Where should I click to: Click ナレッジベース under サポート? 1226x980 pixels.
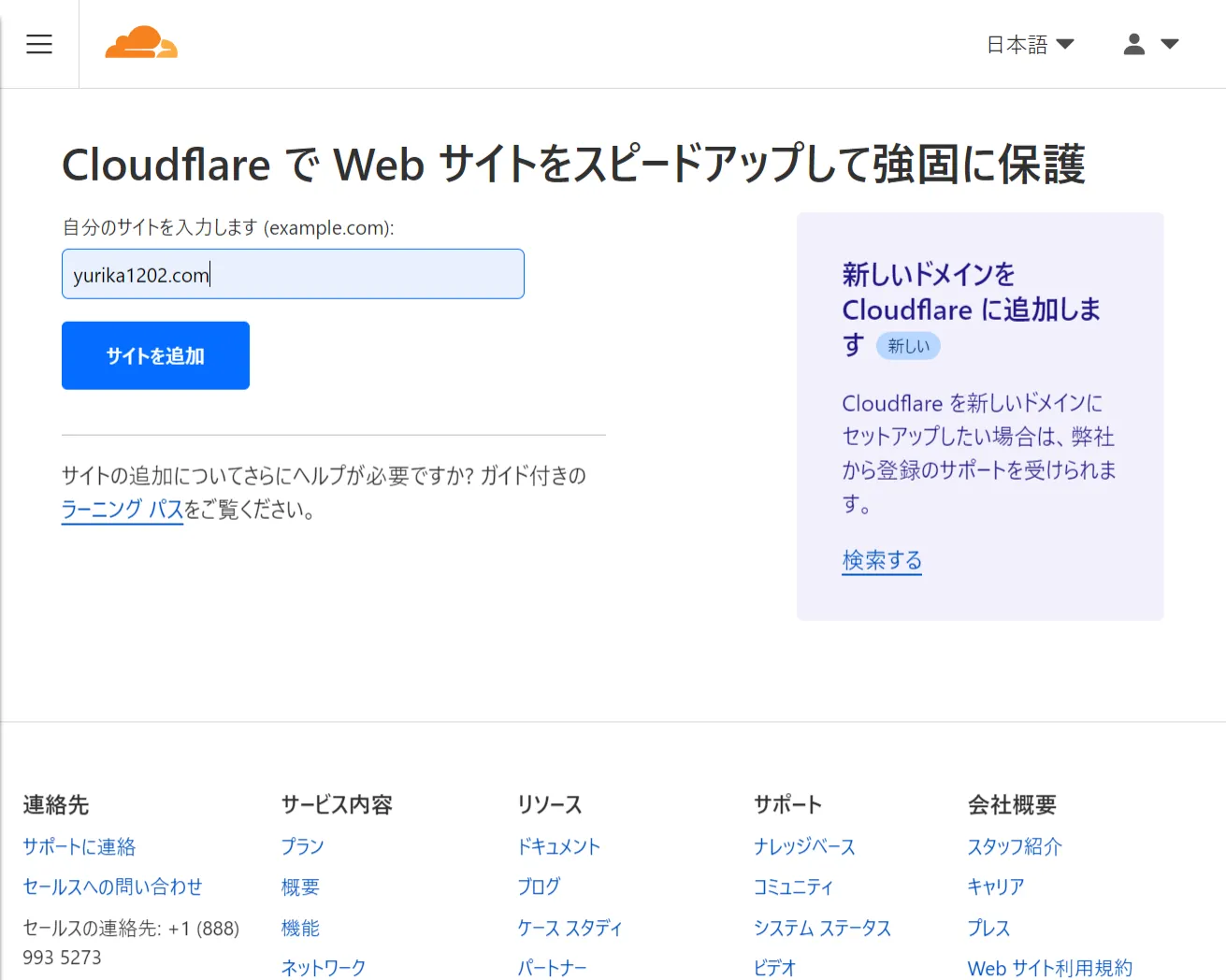804,846
